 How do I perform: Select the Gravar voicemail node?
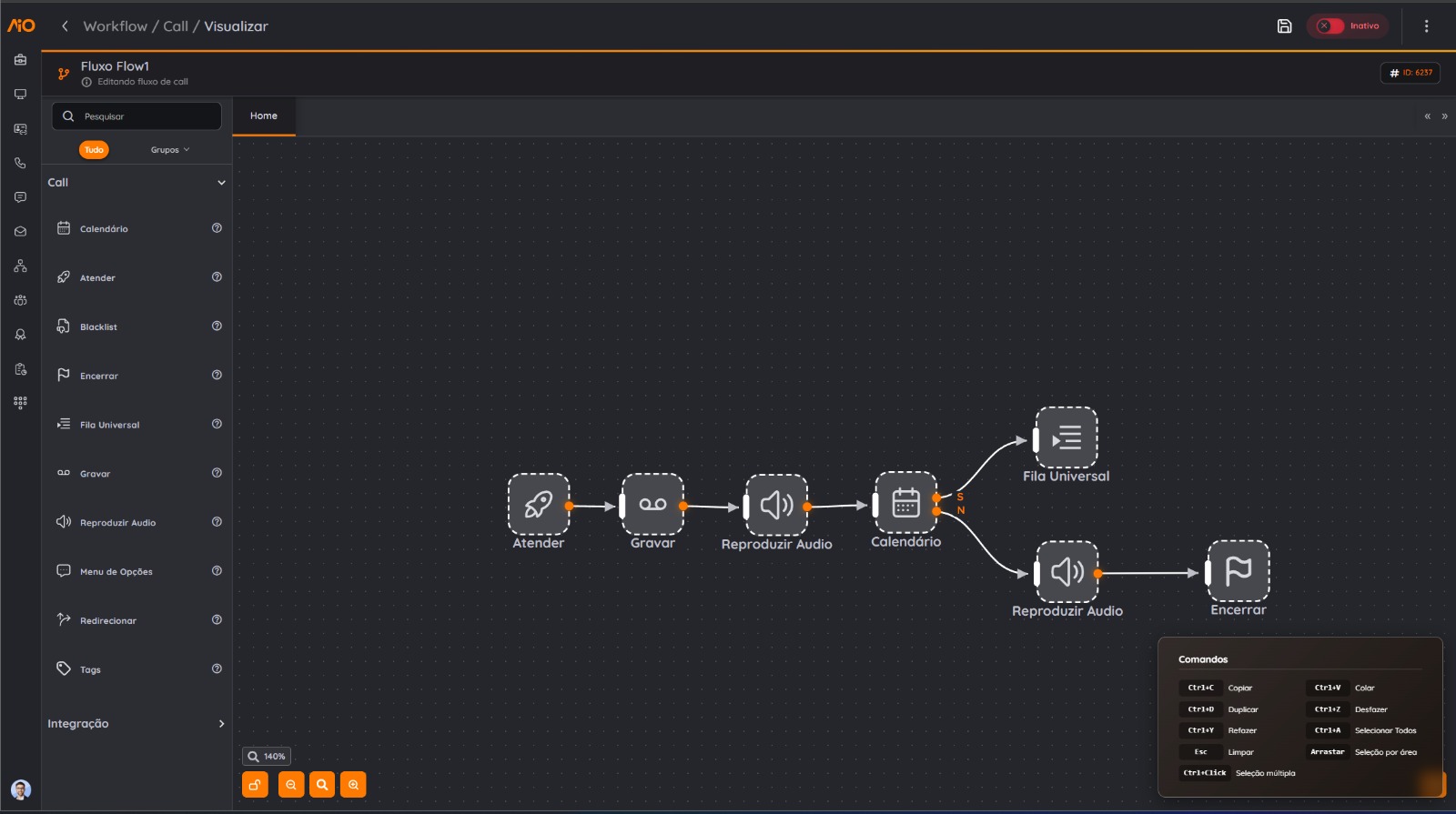coord(652,504)
